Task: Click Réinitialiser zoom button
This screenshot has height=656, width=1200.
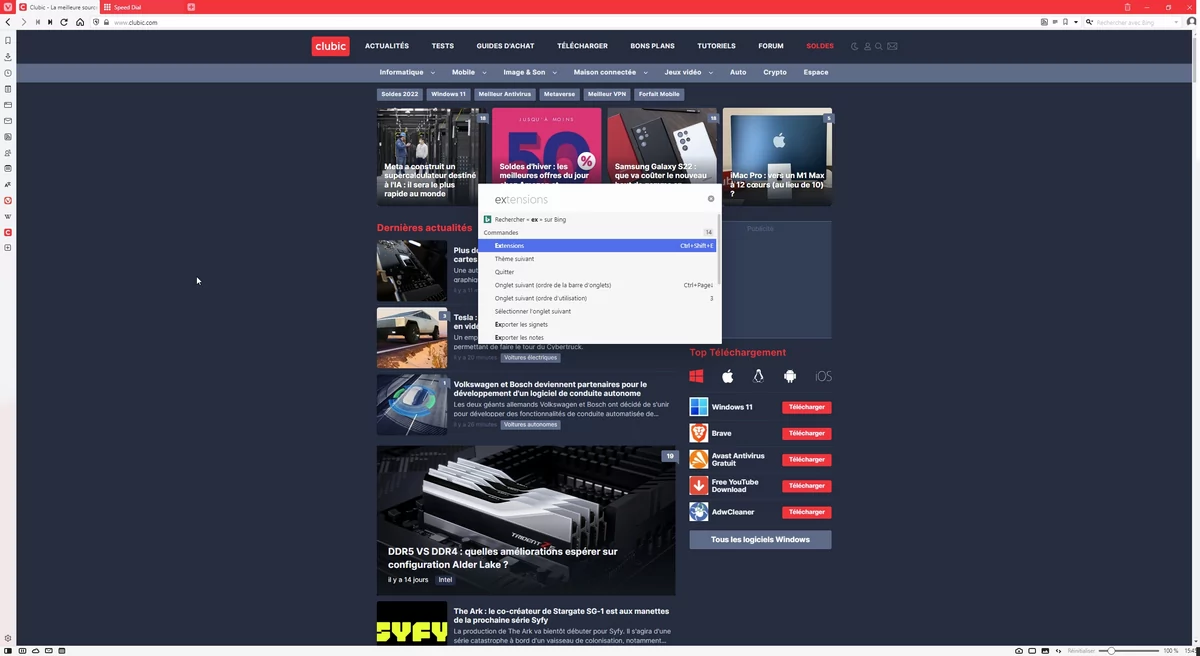Action: point(1081,651)
